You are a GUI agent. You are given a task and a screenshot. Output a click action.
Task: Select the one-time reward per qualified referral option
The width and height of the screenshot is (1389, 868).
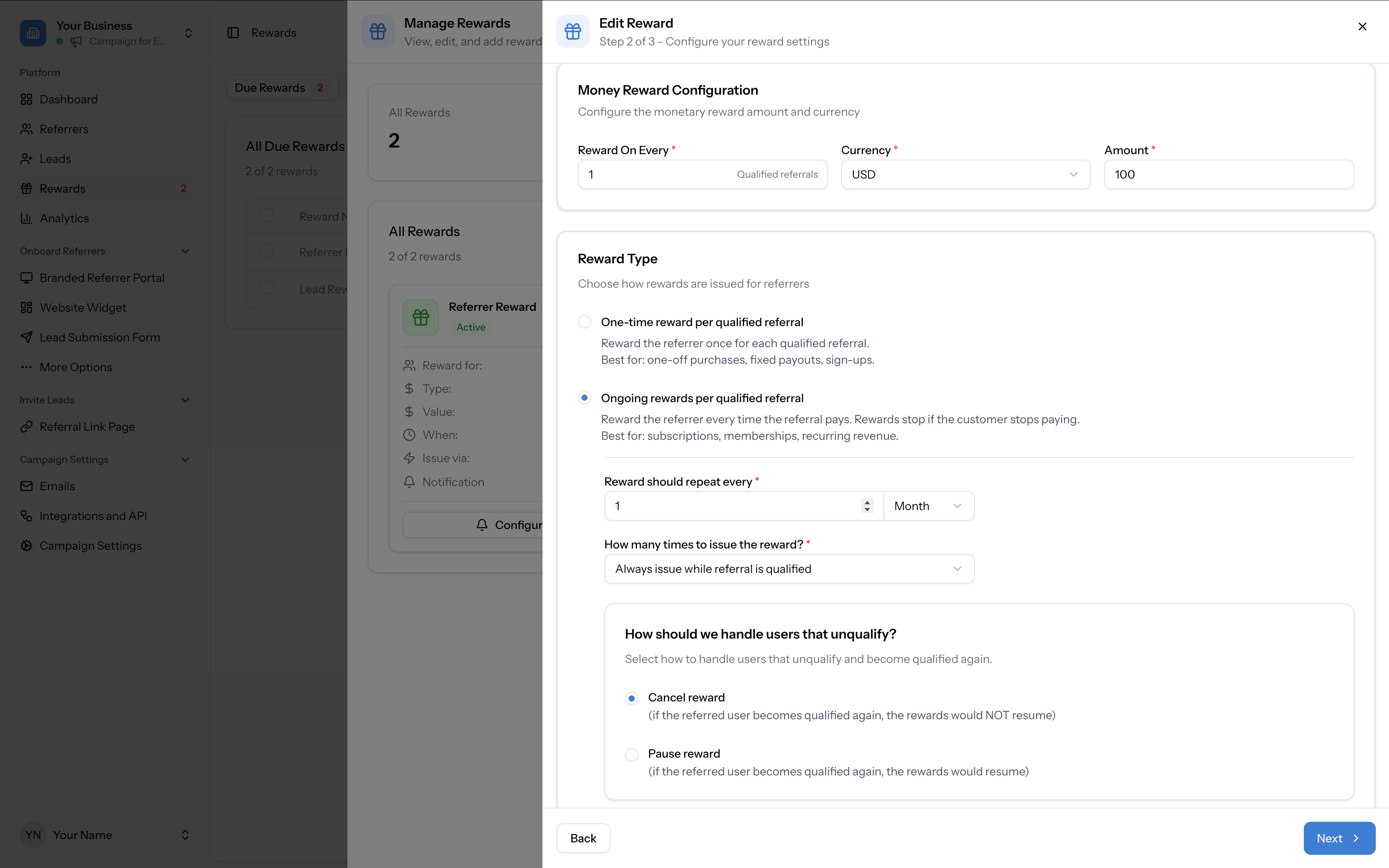pyautogui.click(x=584, y=322)
